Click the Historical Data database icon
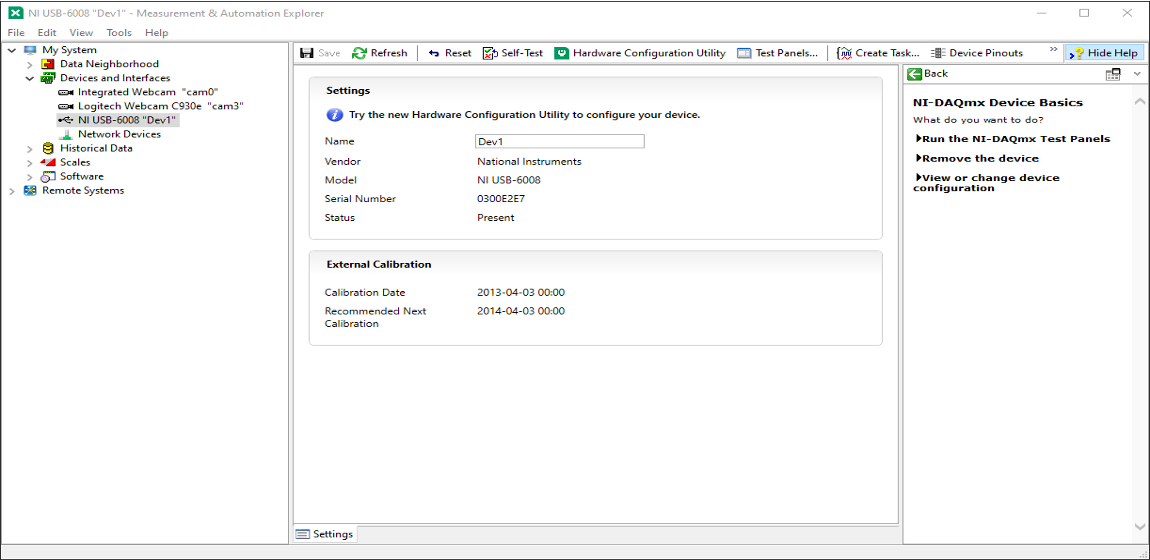Screen dimensions: 1150x560 click(48, 148)
